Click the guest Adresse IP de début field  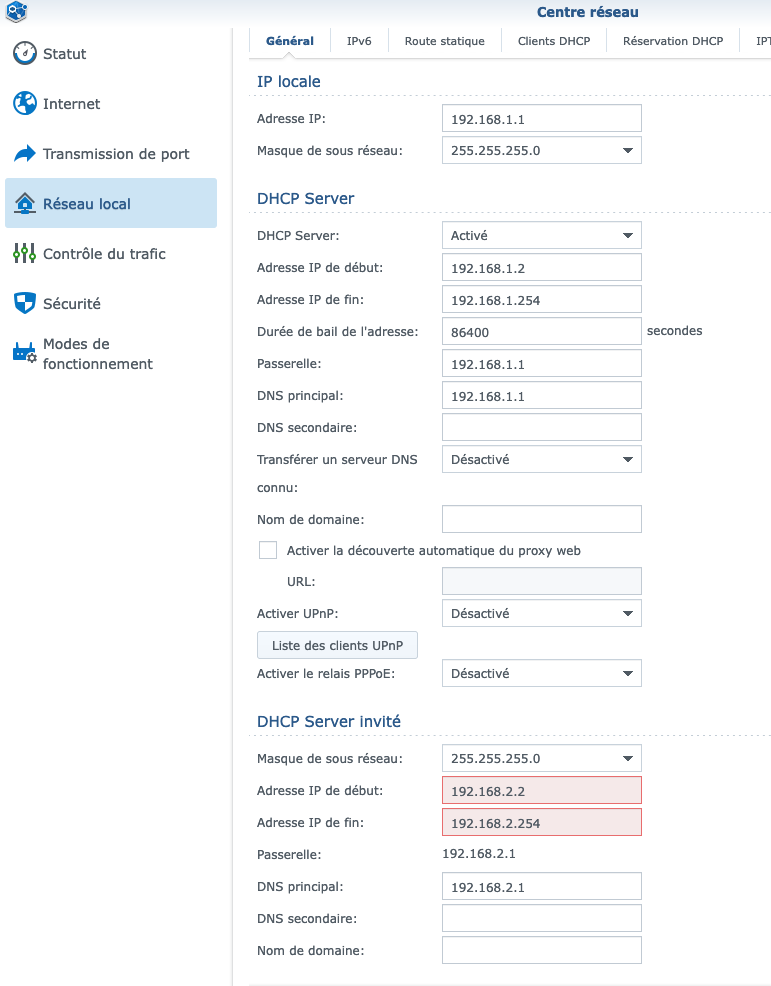[x=541, y=791]
